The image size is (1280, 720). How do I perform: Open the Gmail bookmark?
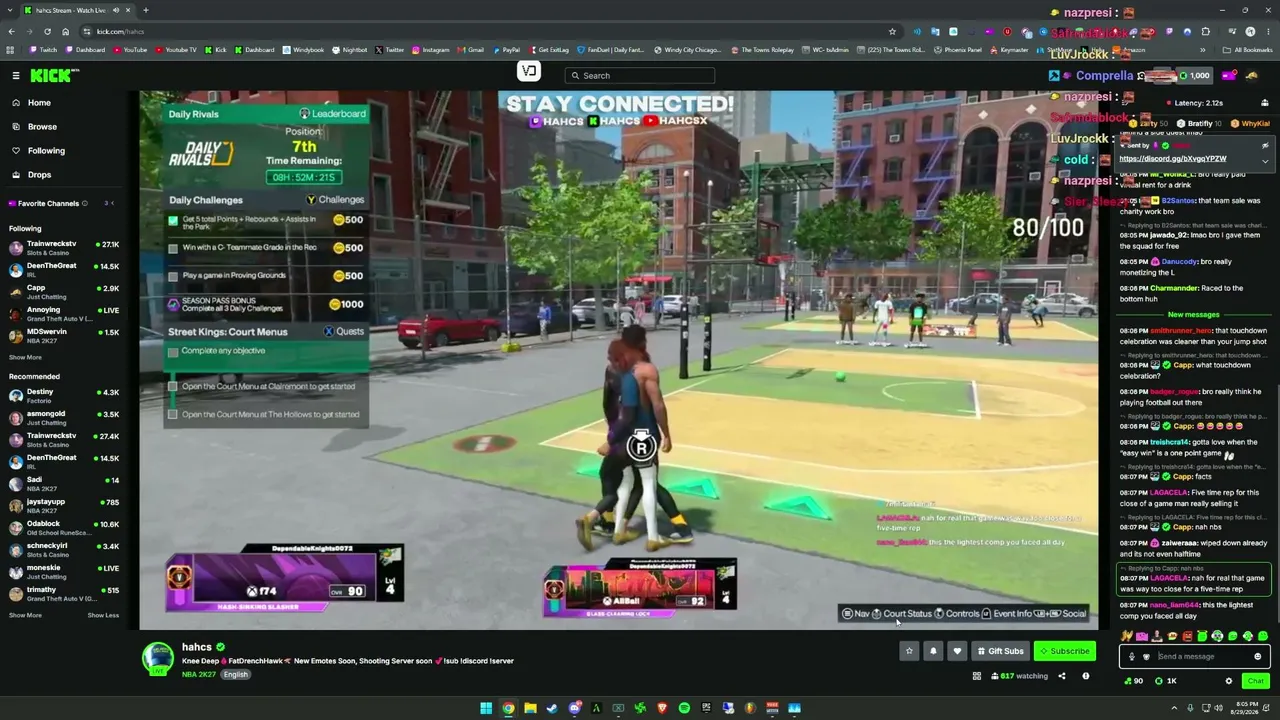[x=470, y=50]
